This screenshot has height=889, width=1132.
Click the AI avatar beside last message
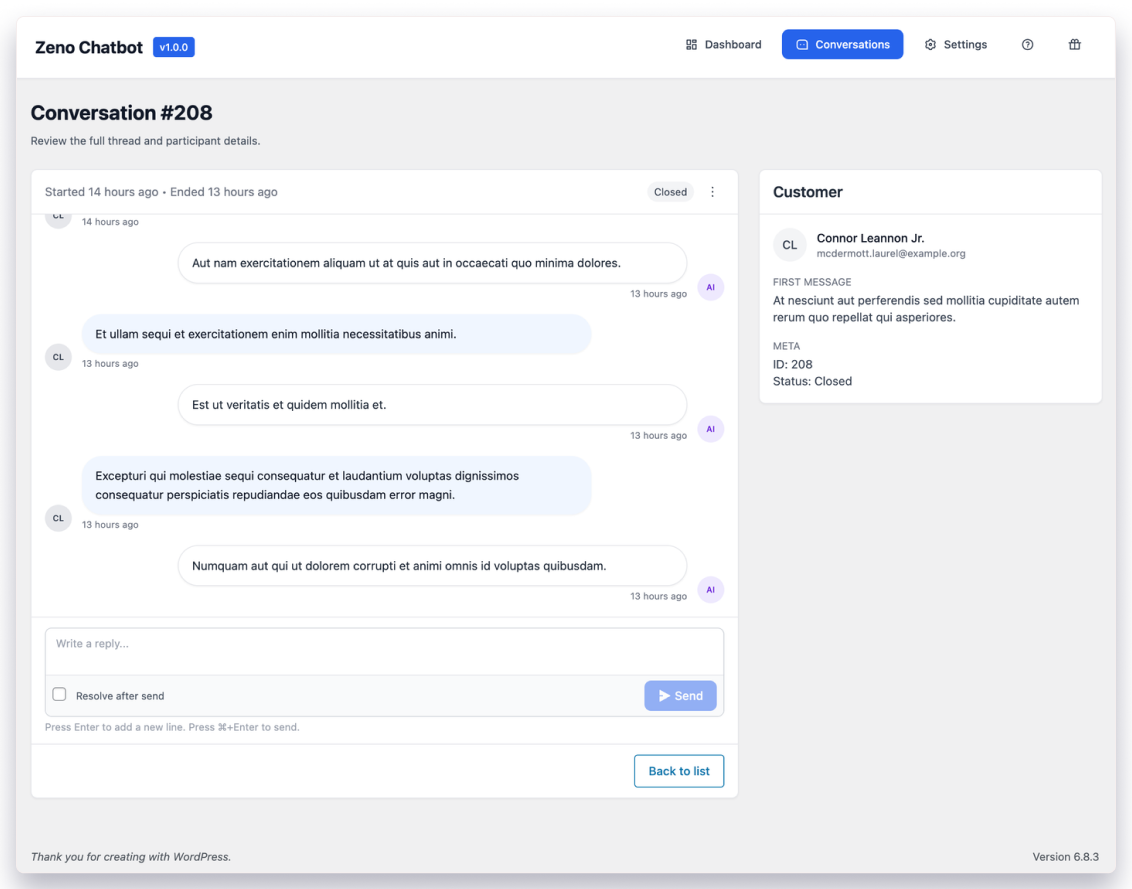(710, 590)
